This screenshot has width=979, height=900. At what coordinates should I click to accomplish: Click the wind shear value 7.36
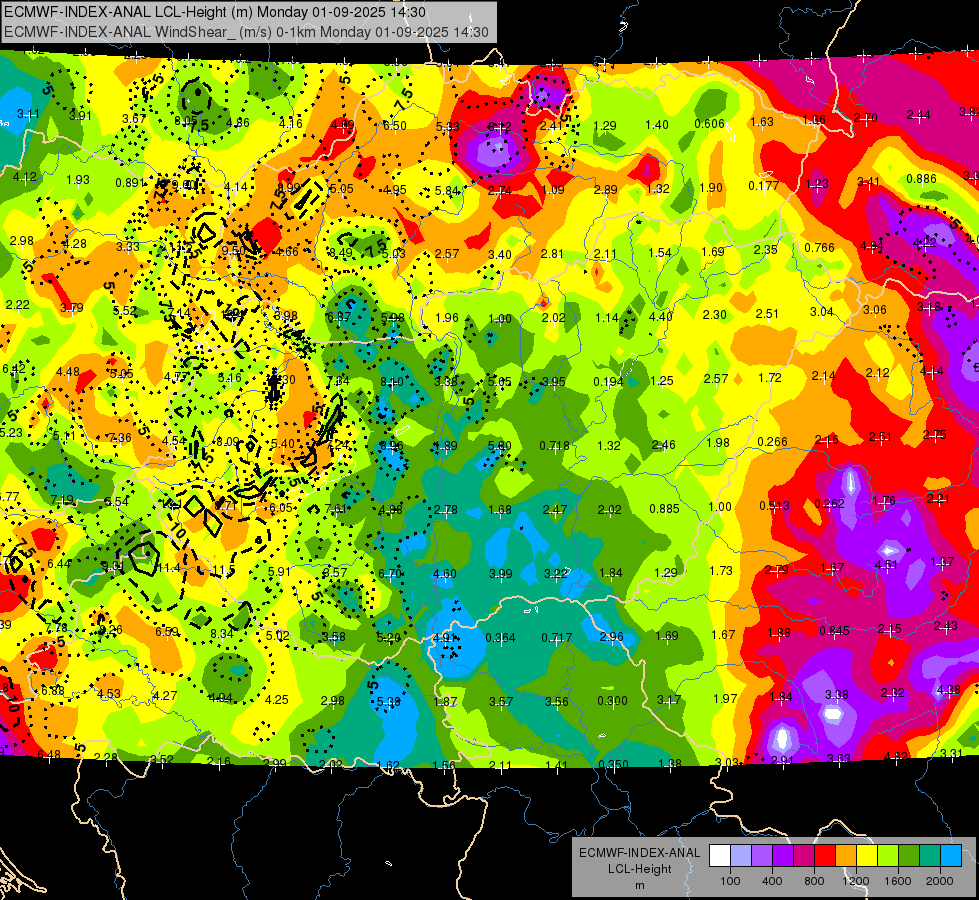(120, 438)
